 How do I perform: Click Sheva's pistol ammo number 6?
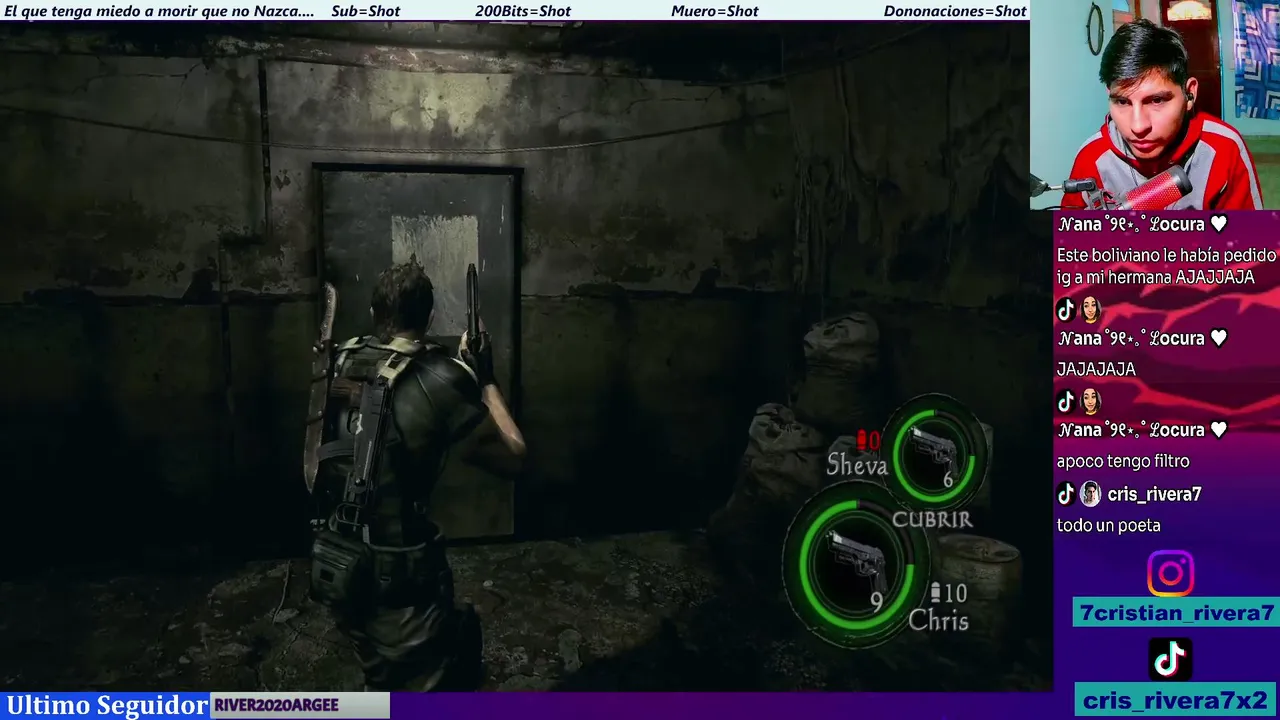(x=948, y=480)
